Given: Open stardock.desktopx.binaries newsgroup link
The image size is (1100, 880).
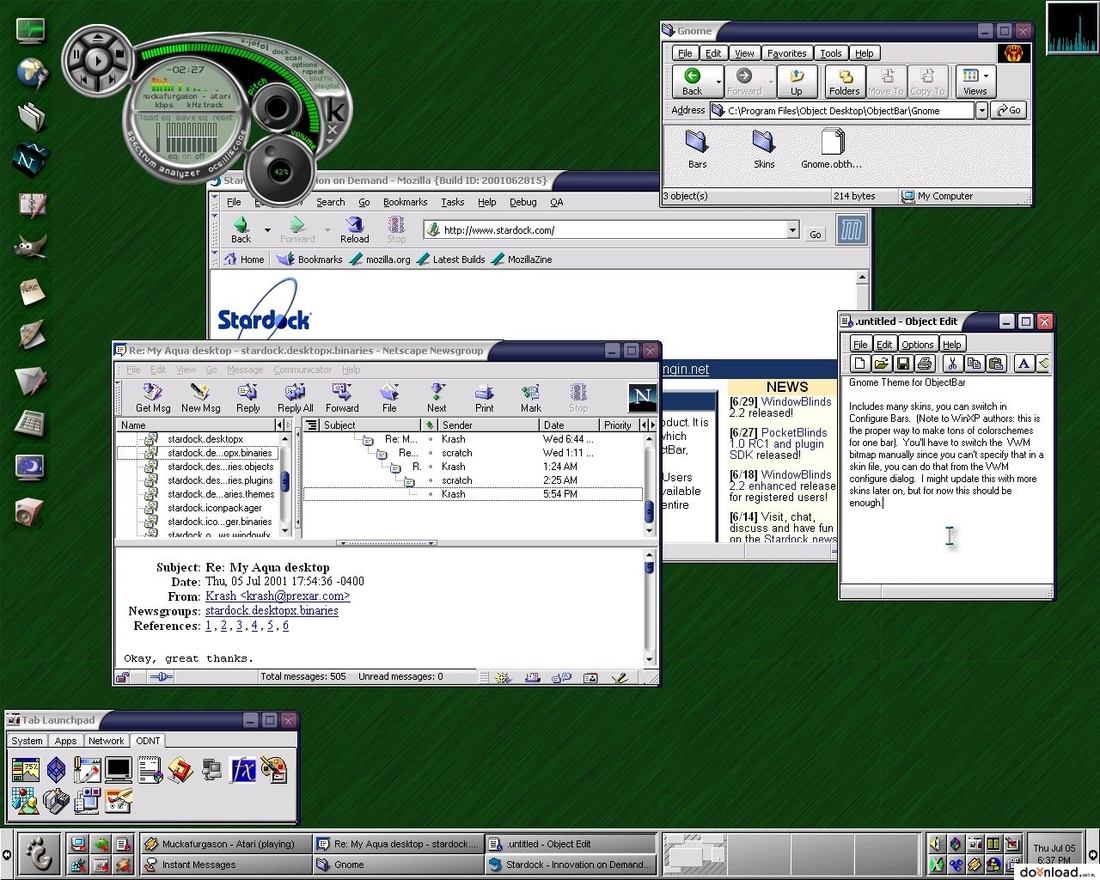Looking at the screenshot, I should [x=271, y=611].
